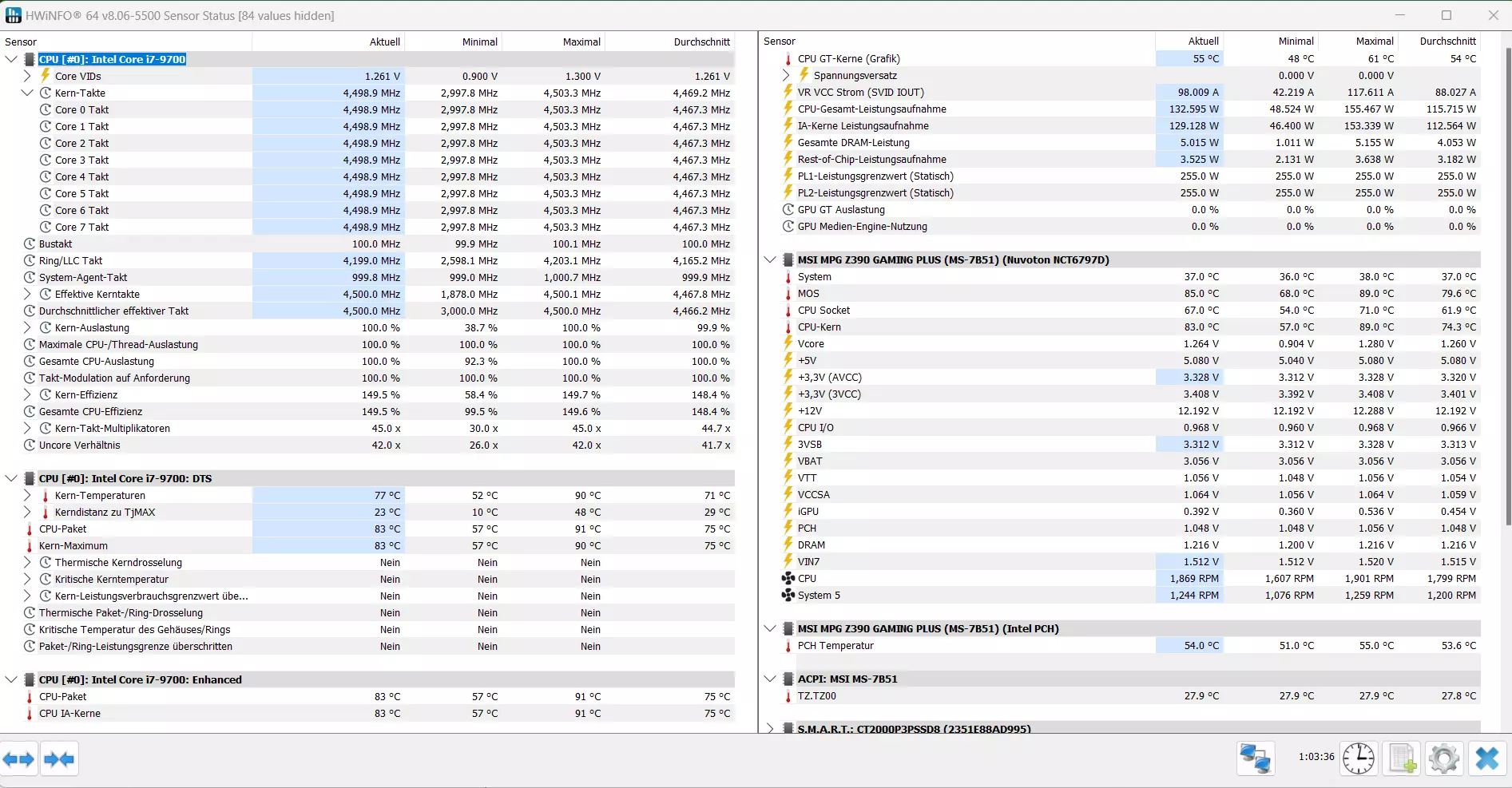Screen dimensions: 1512x788
Task: Expand the Spannungsversatz row
Action: pos(786,75)
